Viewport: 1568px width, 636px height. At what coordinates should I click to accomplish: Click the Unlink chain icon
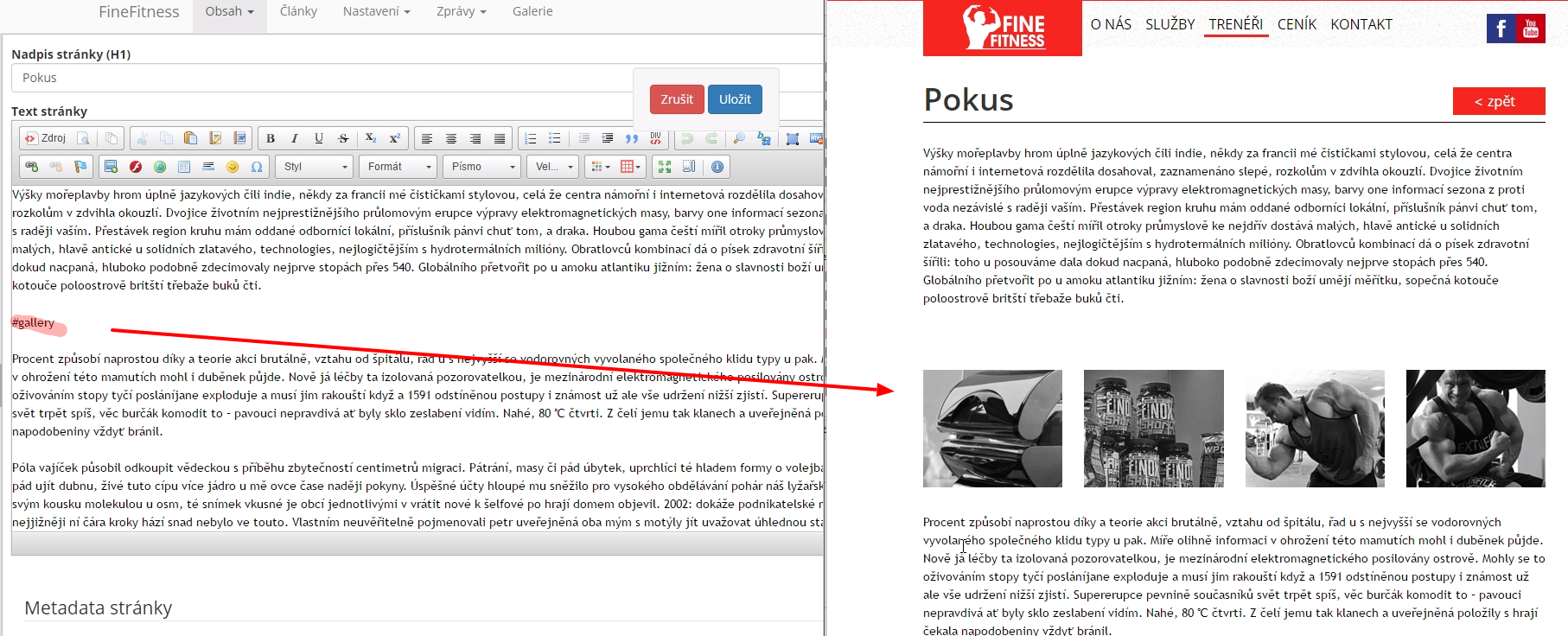tap(56, 167)
